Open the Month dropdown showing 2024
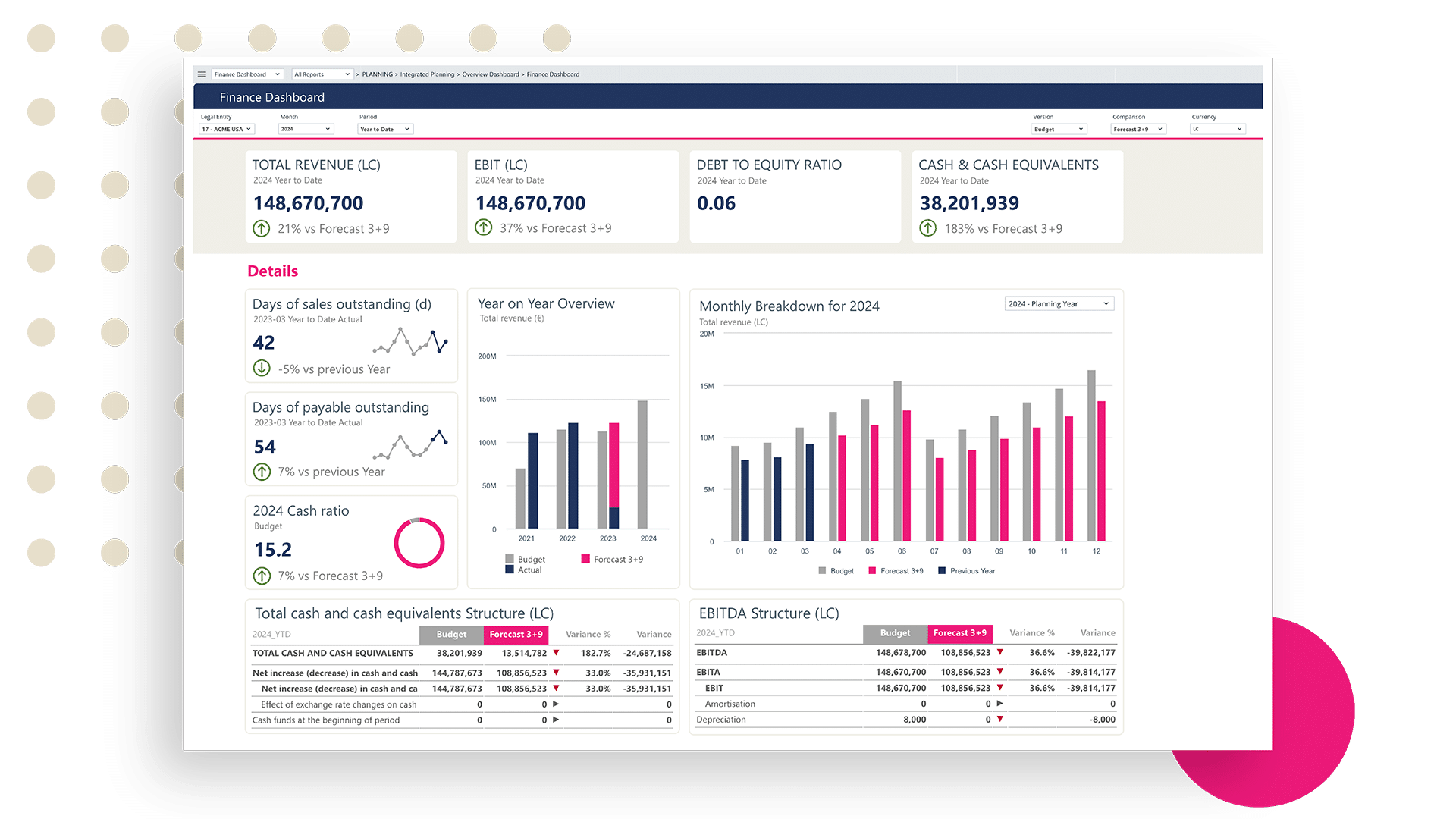 (306, 129)
